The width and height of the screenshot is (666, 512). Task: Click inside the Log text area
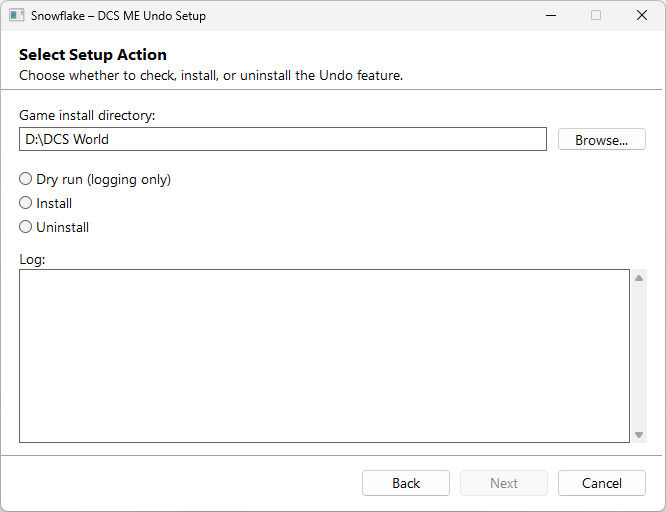[325, 356]
